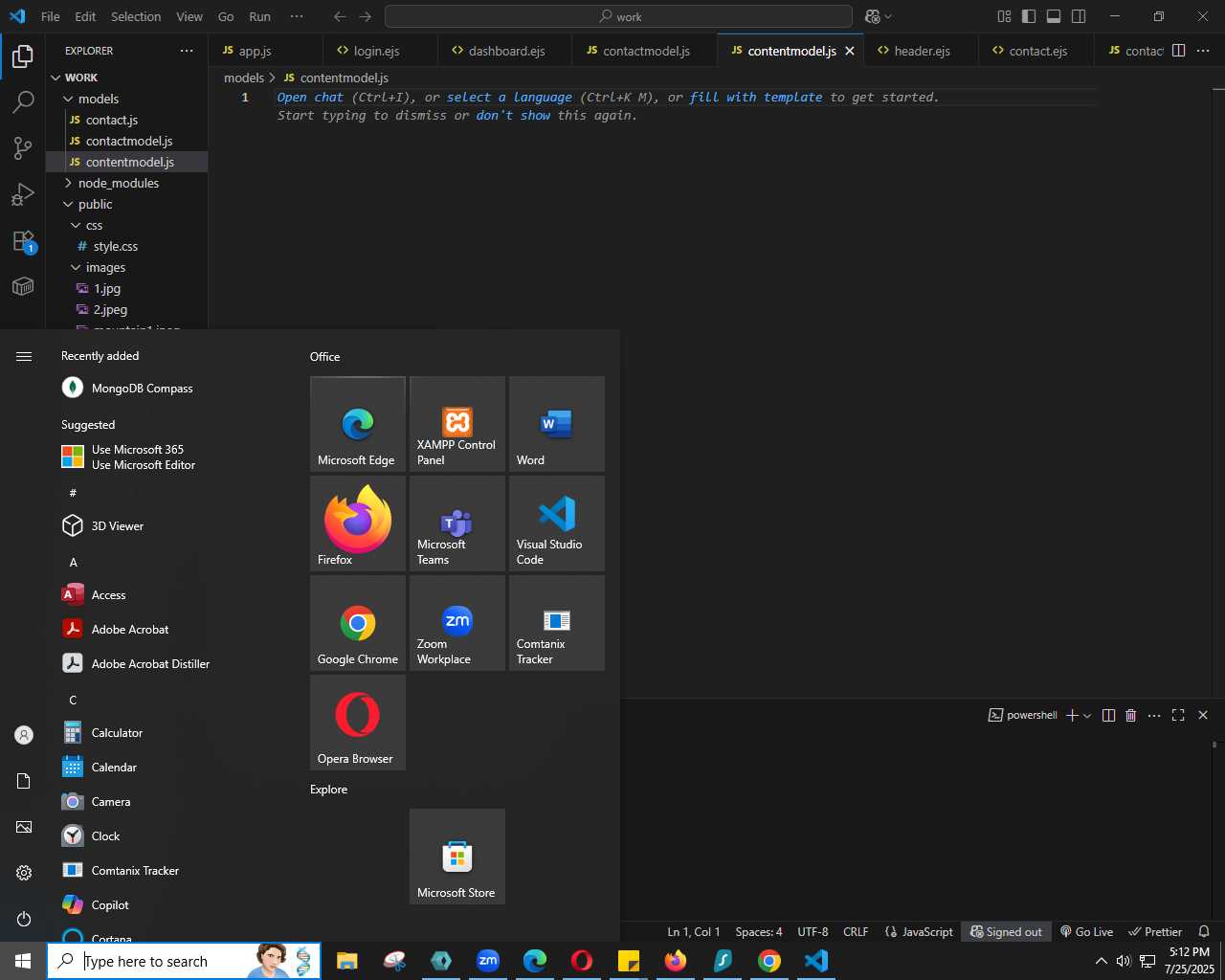
Task: Click the split editor right icon
Action: [1179, 51]
